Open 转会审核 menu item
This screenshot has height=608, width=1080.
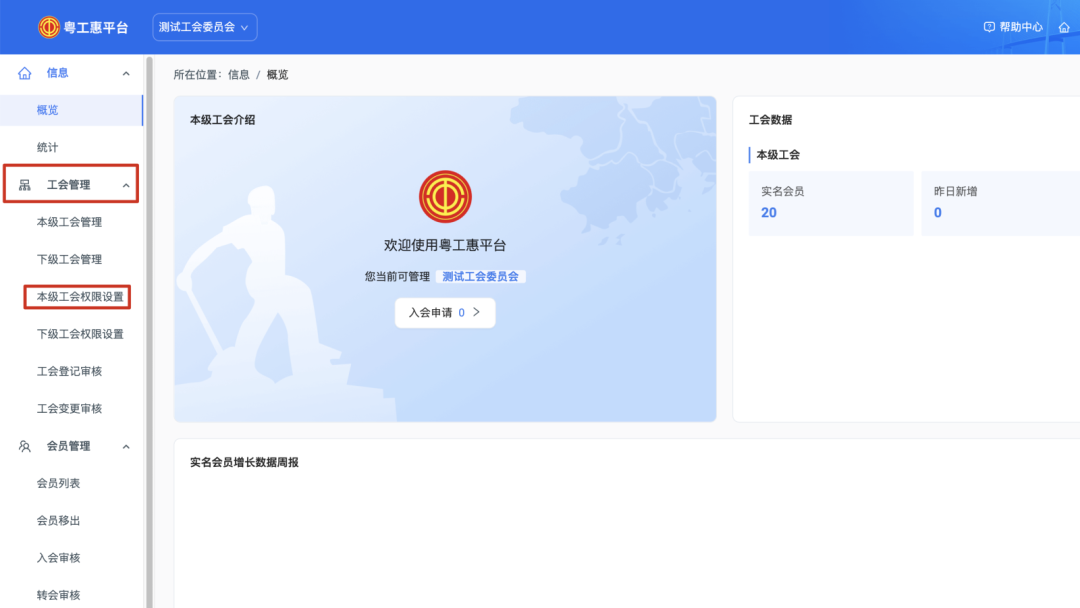pos(59,595)
